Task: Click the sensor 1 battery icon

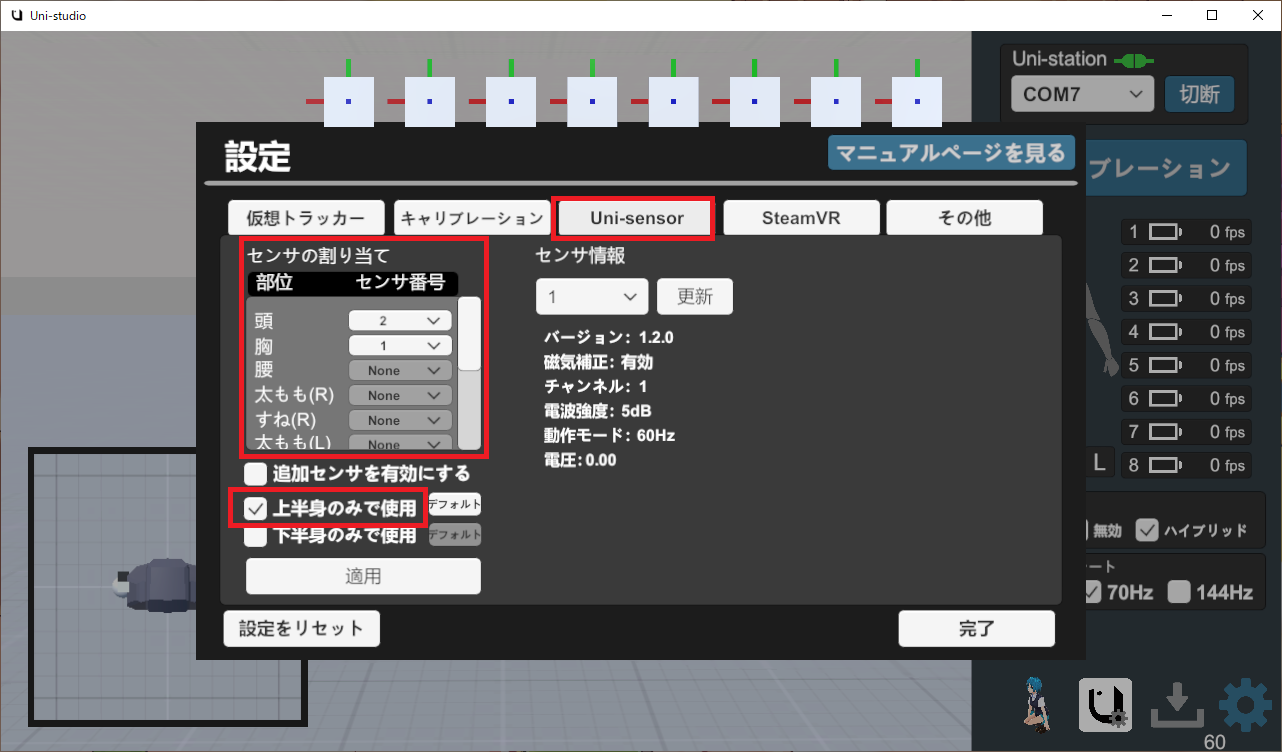Action: (x=1164, y=233)
